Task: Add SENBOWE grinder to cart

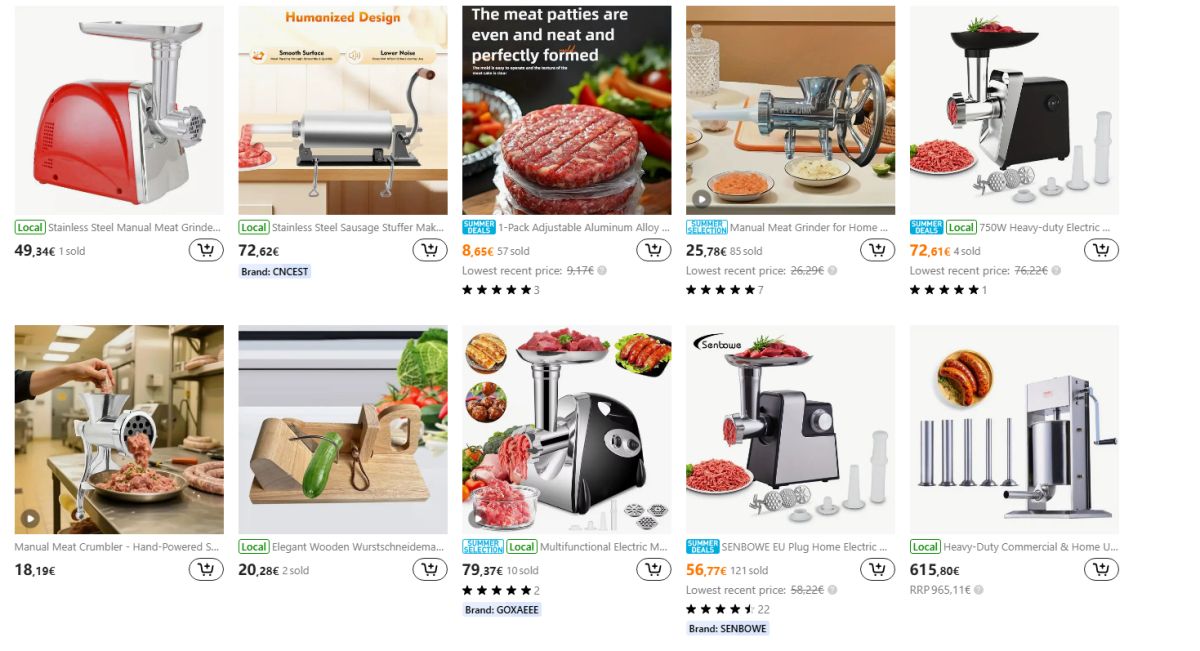Action: (877, 569)
